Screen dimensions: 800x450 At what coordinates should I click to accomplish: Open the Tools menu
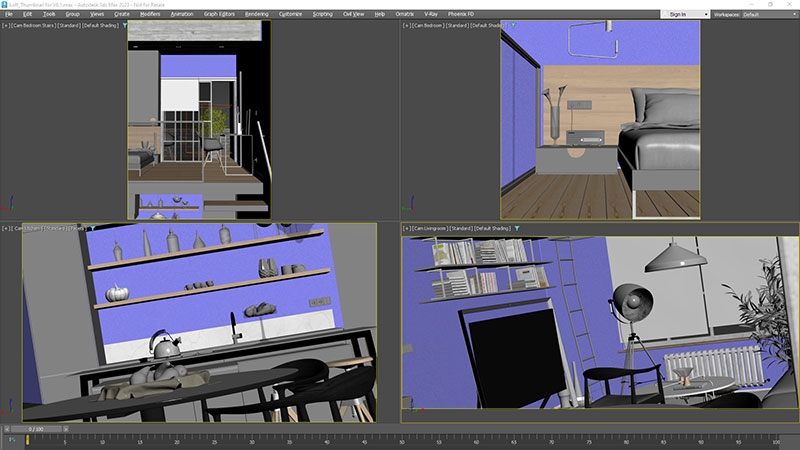[x=49, y=14]
